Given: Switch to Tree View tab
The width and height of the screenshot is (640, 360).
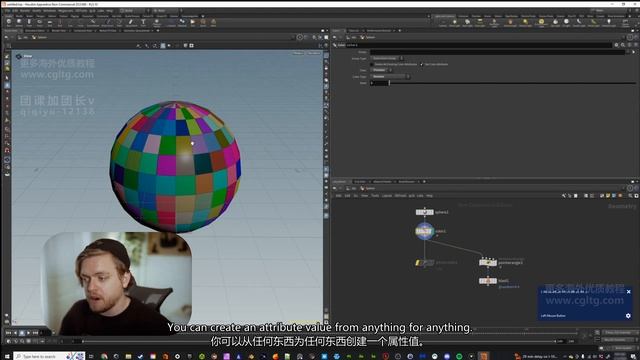Looking at the screenshot, I should (360, 182).
